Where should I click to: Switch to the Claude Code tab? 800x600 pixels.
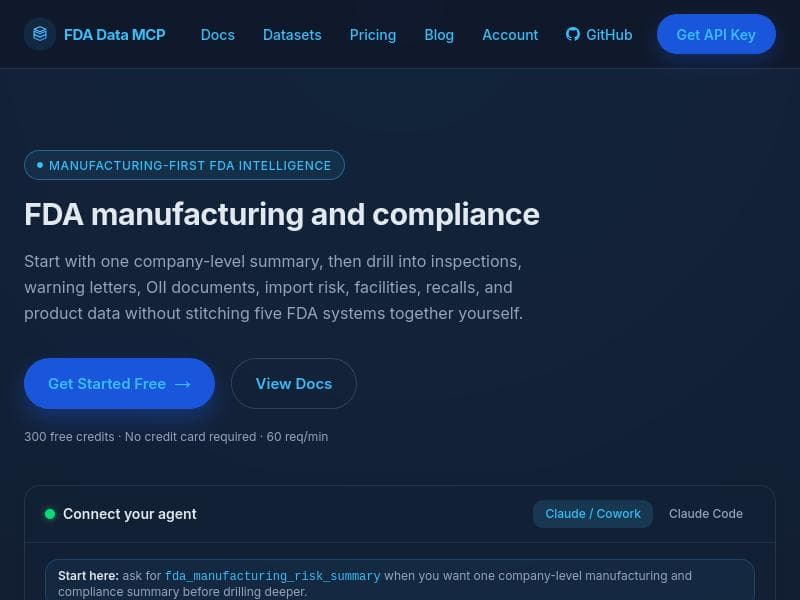706,514
